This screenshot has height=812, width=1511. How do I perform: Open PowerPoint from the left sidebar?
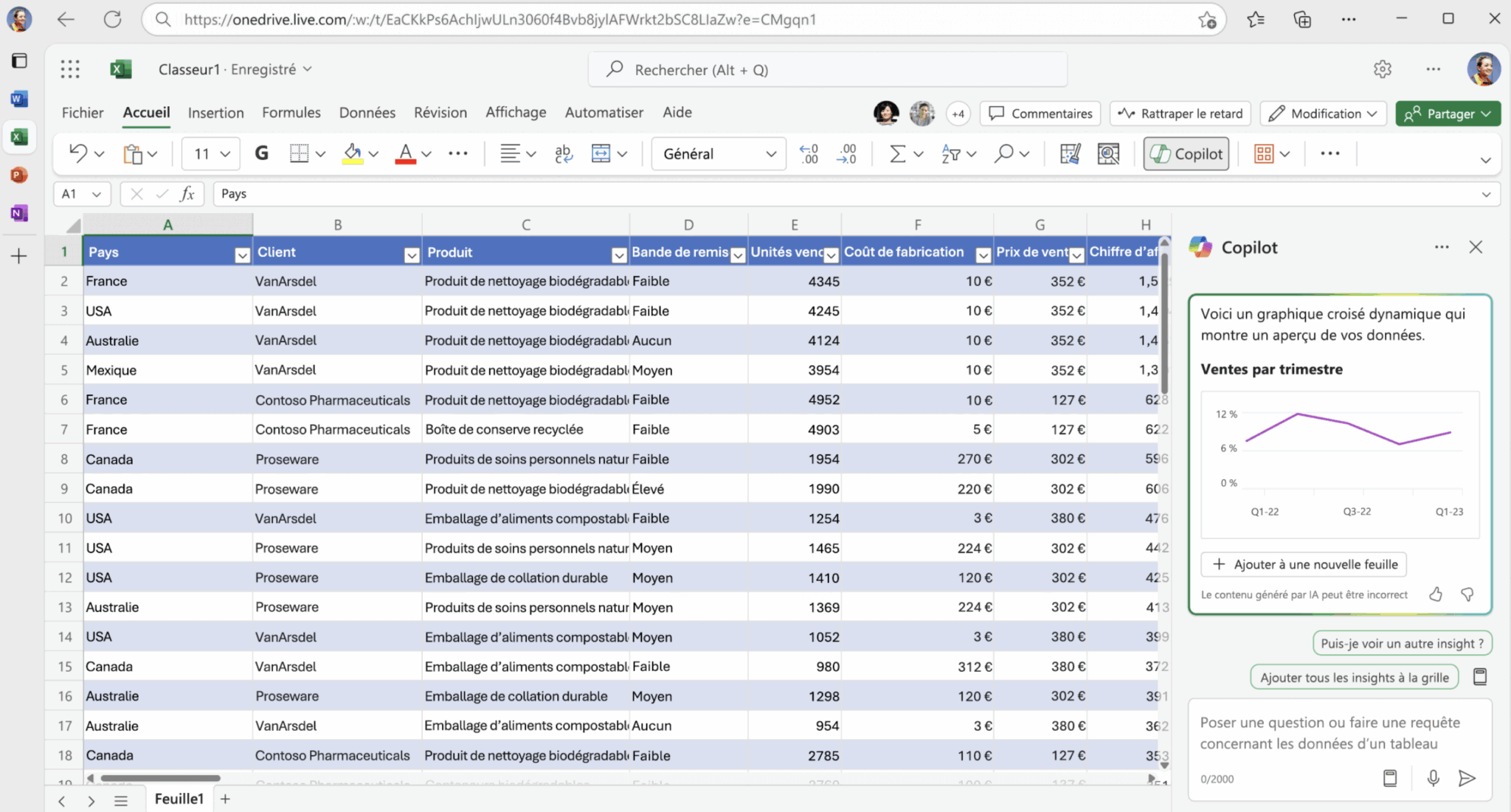pos(19,176)
